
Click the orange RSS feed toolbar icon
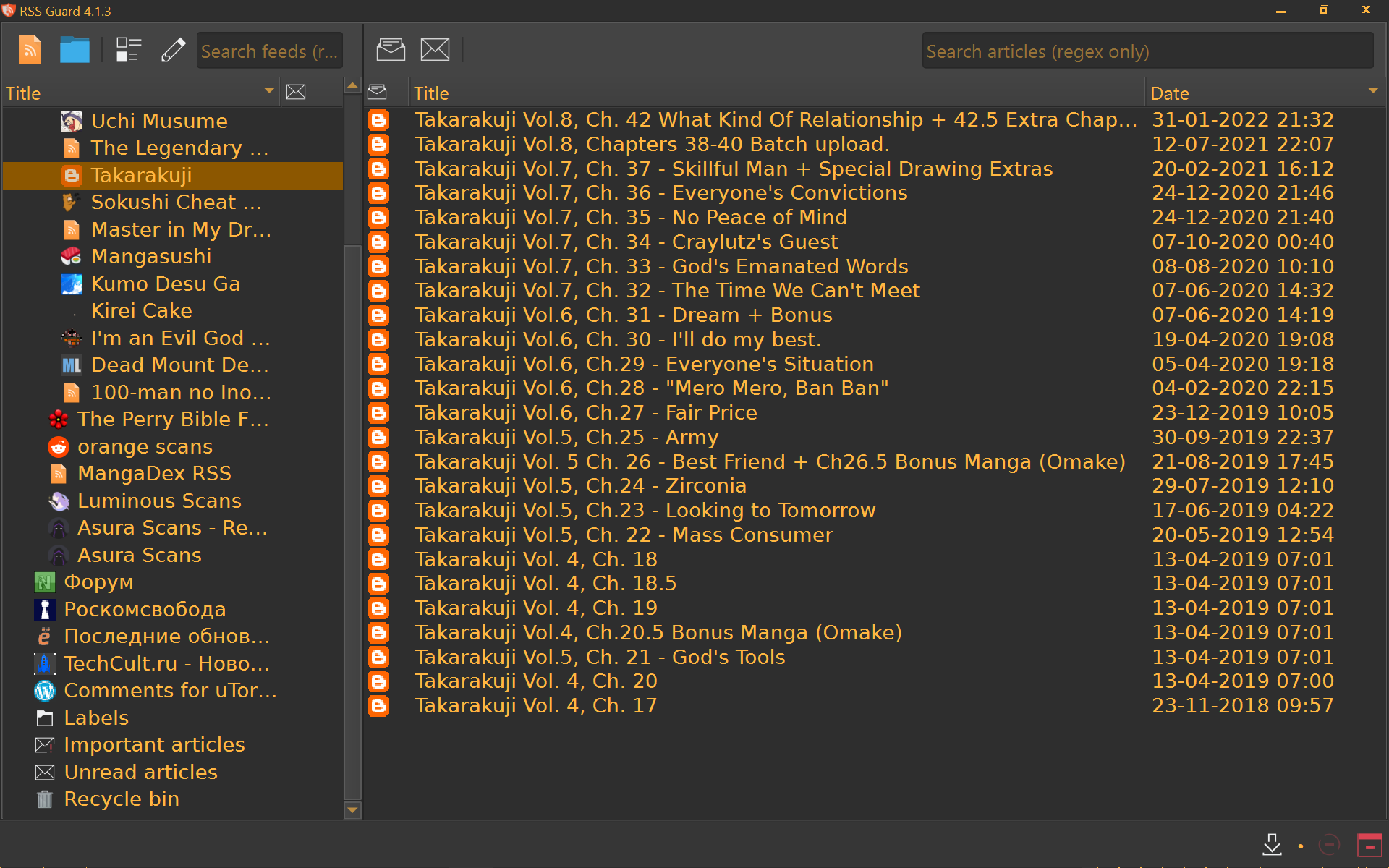30,50
